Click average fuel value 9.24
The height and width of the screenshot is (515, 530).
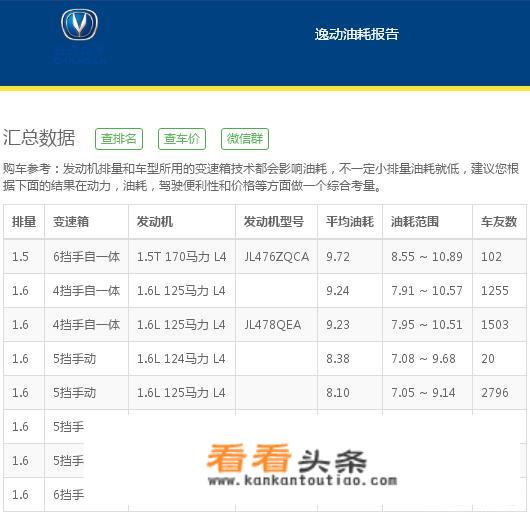(338, 291)
